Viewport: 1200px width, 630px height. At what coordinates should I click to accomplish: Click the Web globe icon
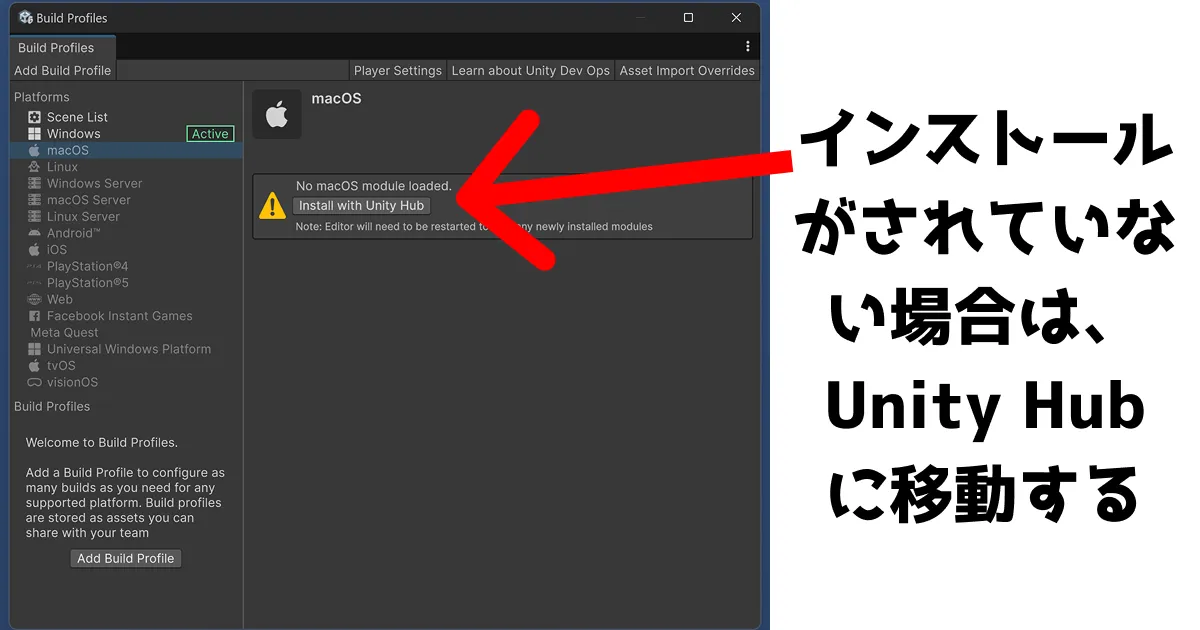tap(34, 299)
